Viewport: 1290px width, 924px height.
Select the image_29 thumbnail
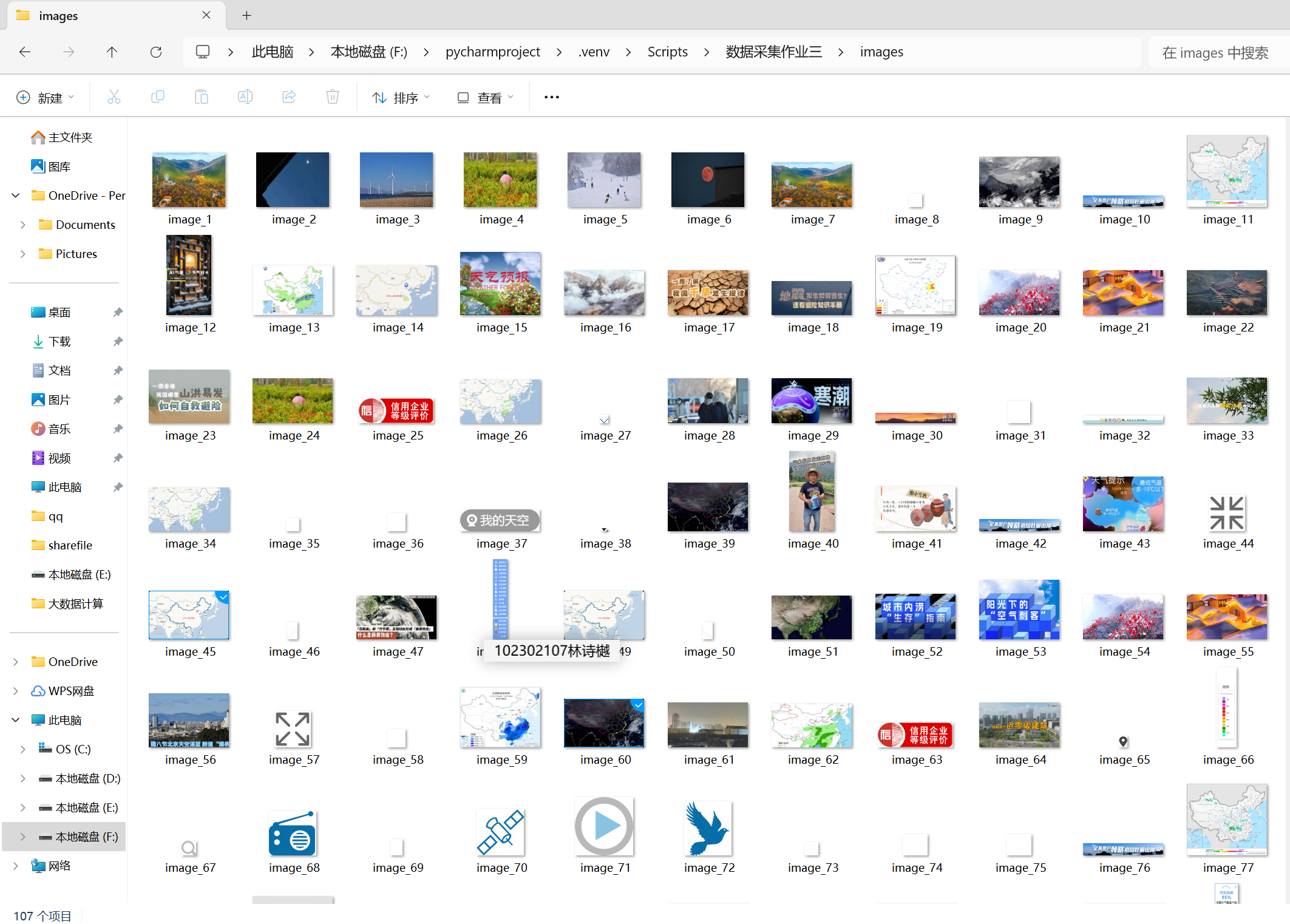(x=812, y=401)
